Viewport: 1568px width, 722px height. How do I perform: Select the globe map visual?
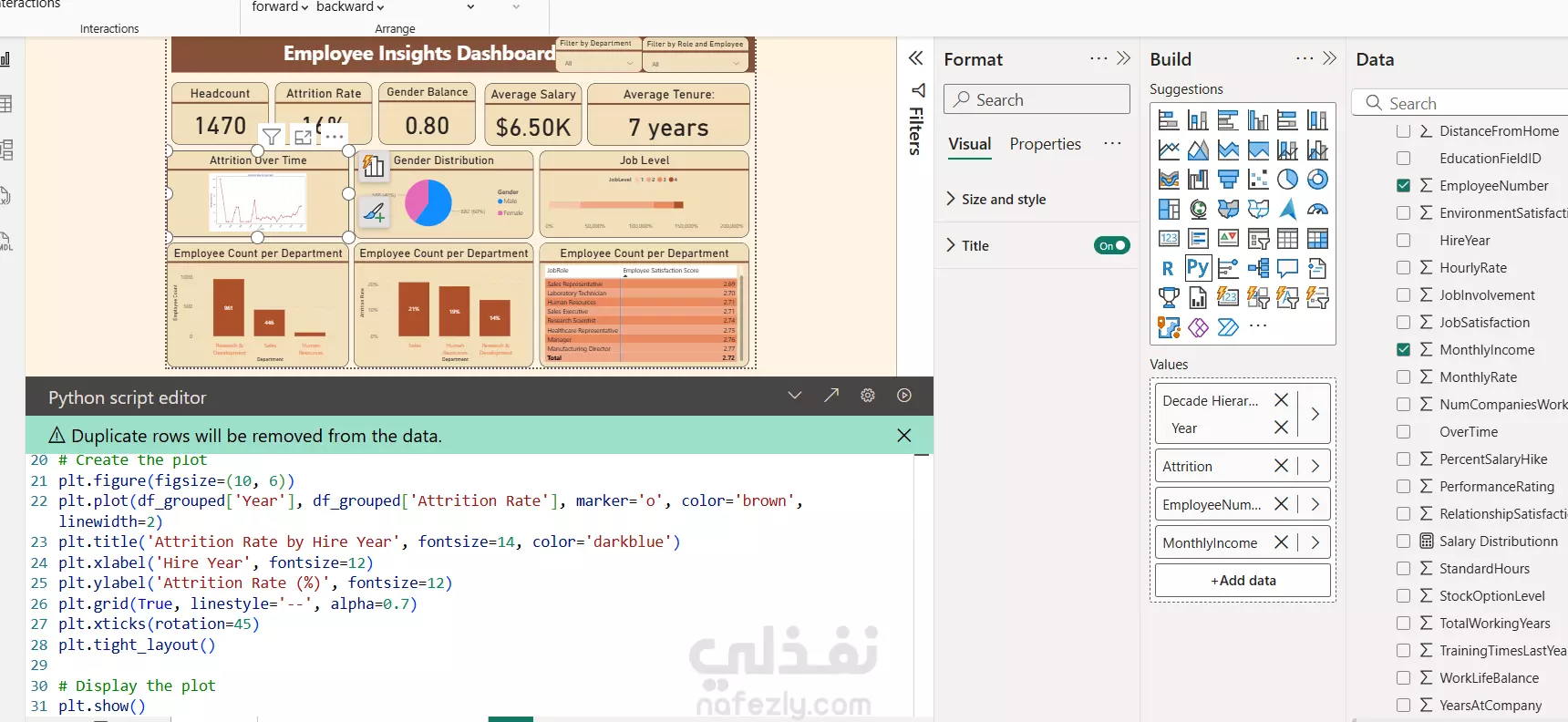[1199, 210]
